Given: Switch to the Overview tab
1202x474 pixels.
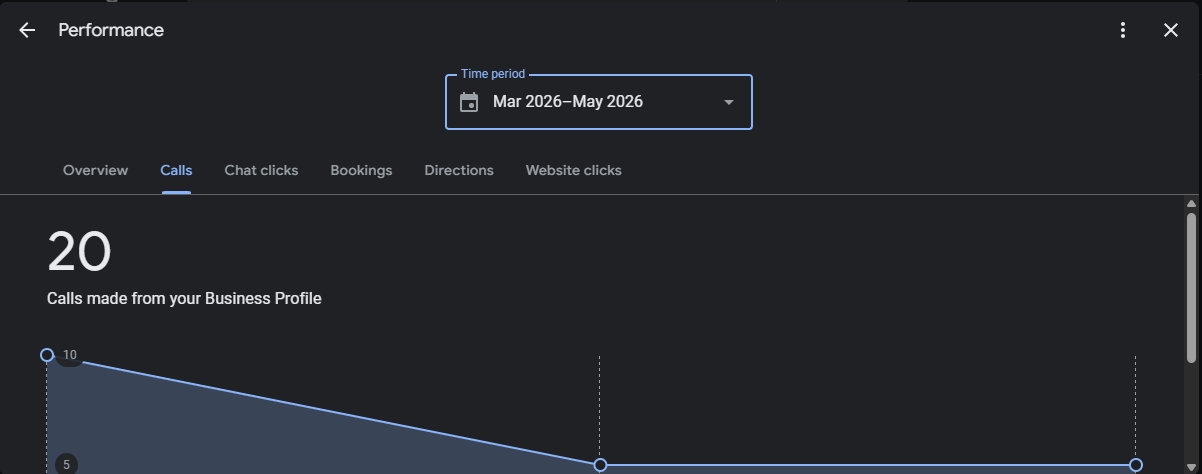Looking at the screenshot, I should click(x=95, y=170).
